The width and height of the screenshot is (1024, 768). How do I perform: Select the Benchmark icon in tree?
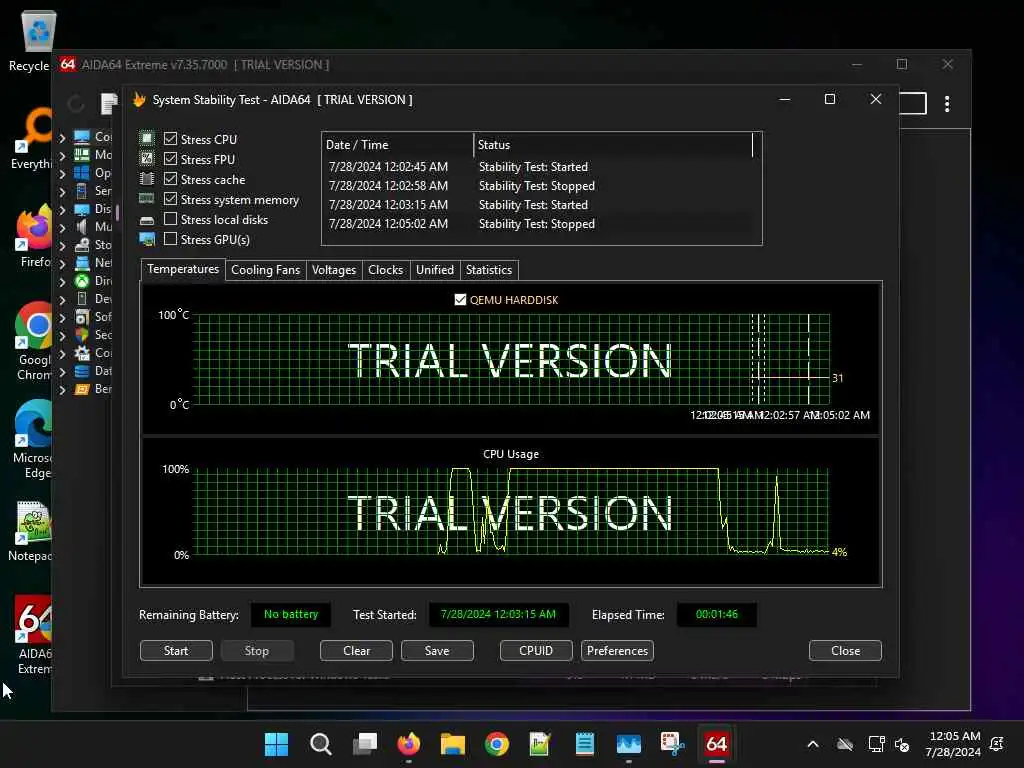[82, 389]
